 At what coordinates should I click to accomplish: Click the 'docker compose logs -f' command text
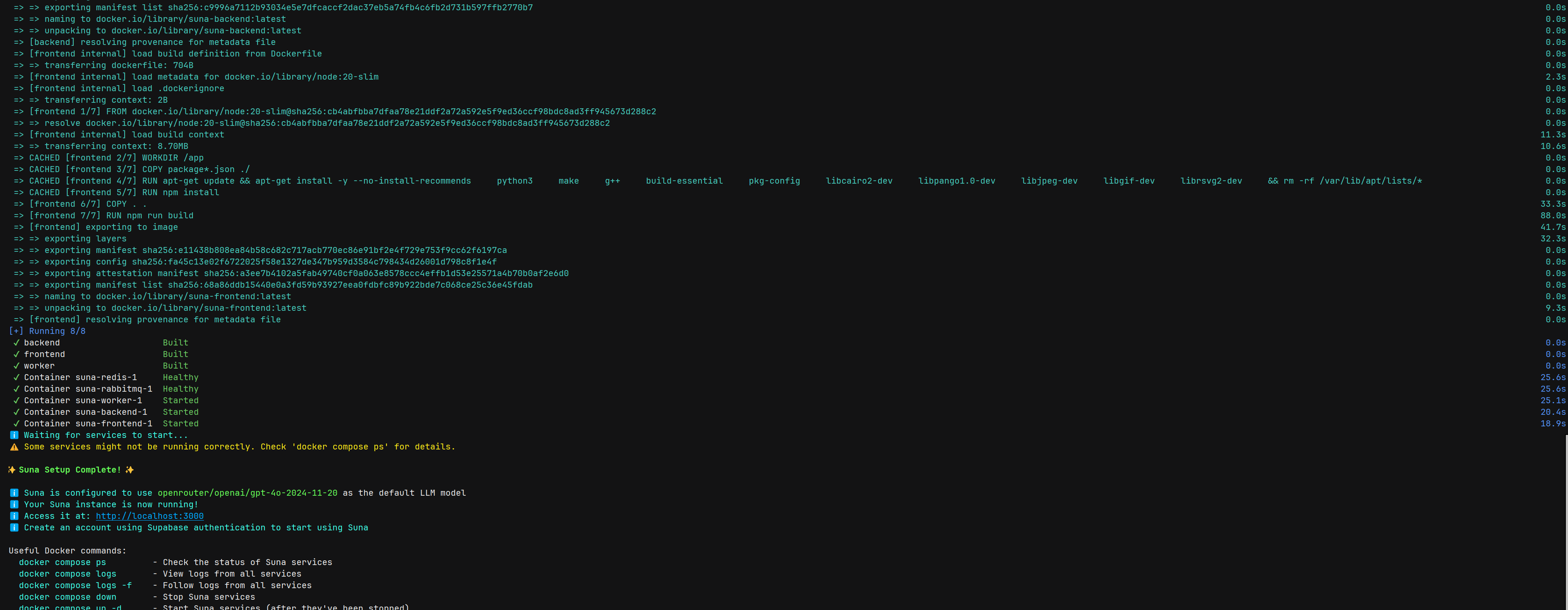tap(75, 586)
